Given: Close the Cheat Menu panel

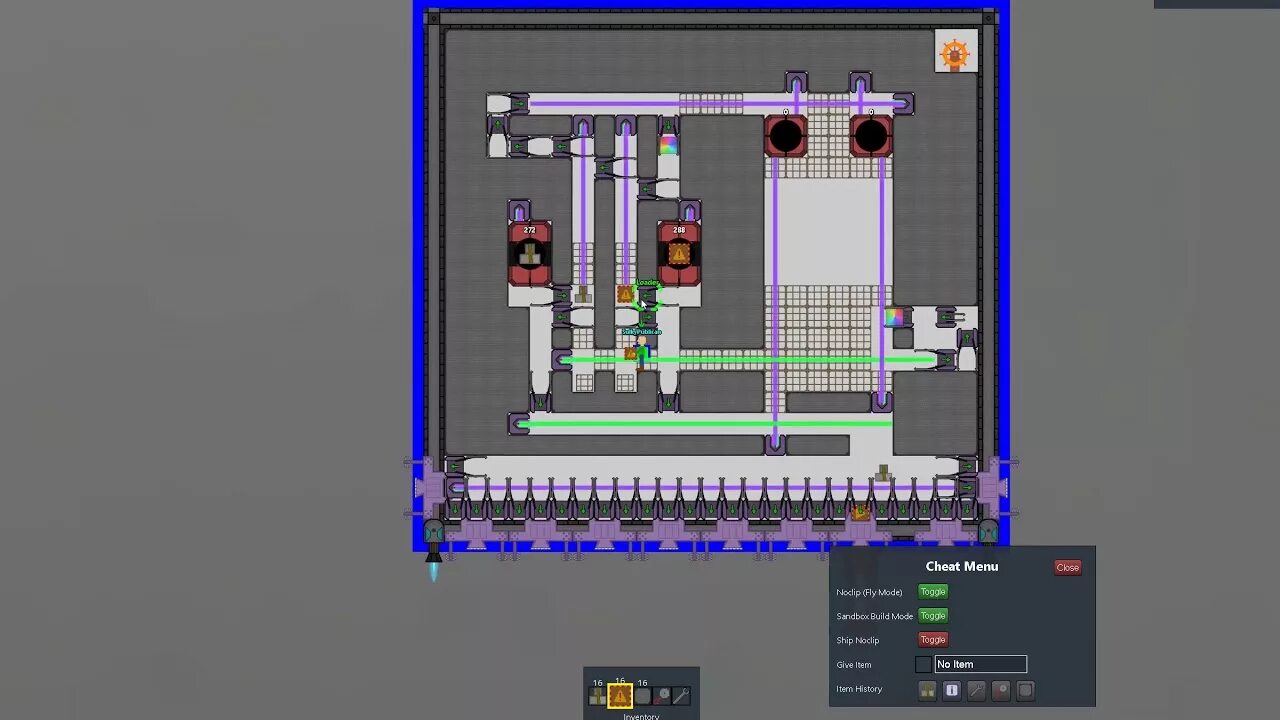Looking at the screenshot, I should [x=1067, y=568].
